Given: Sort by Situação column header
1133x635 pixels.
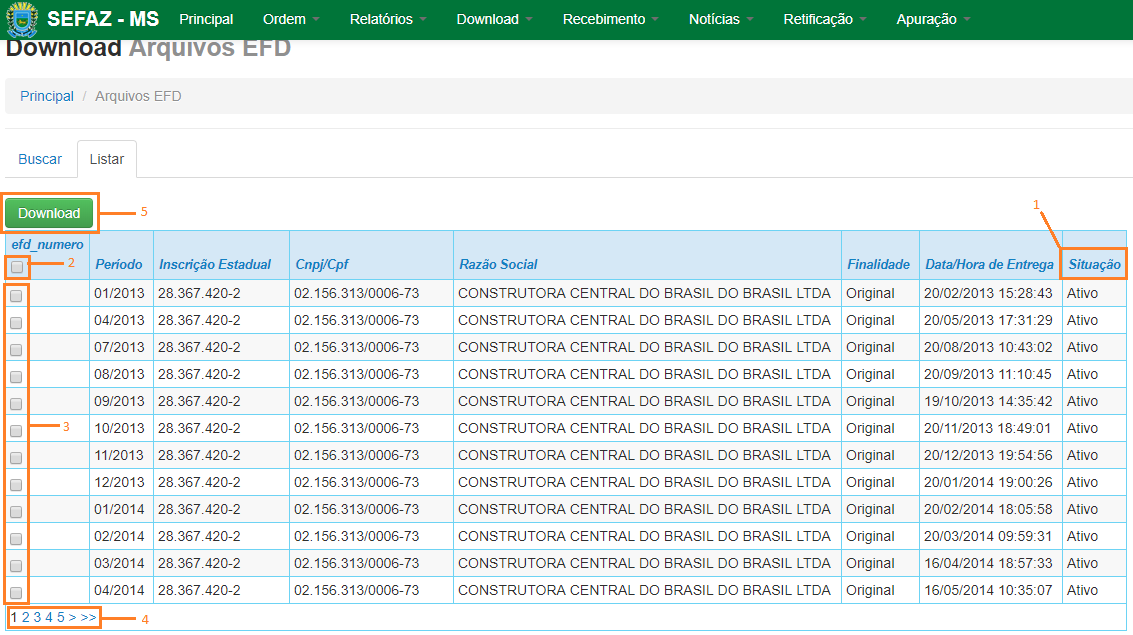Looking at the screenshot, I should pos(1094,264).
